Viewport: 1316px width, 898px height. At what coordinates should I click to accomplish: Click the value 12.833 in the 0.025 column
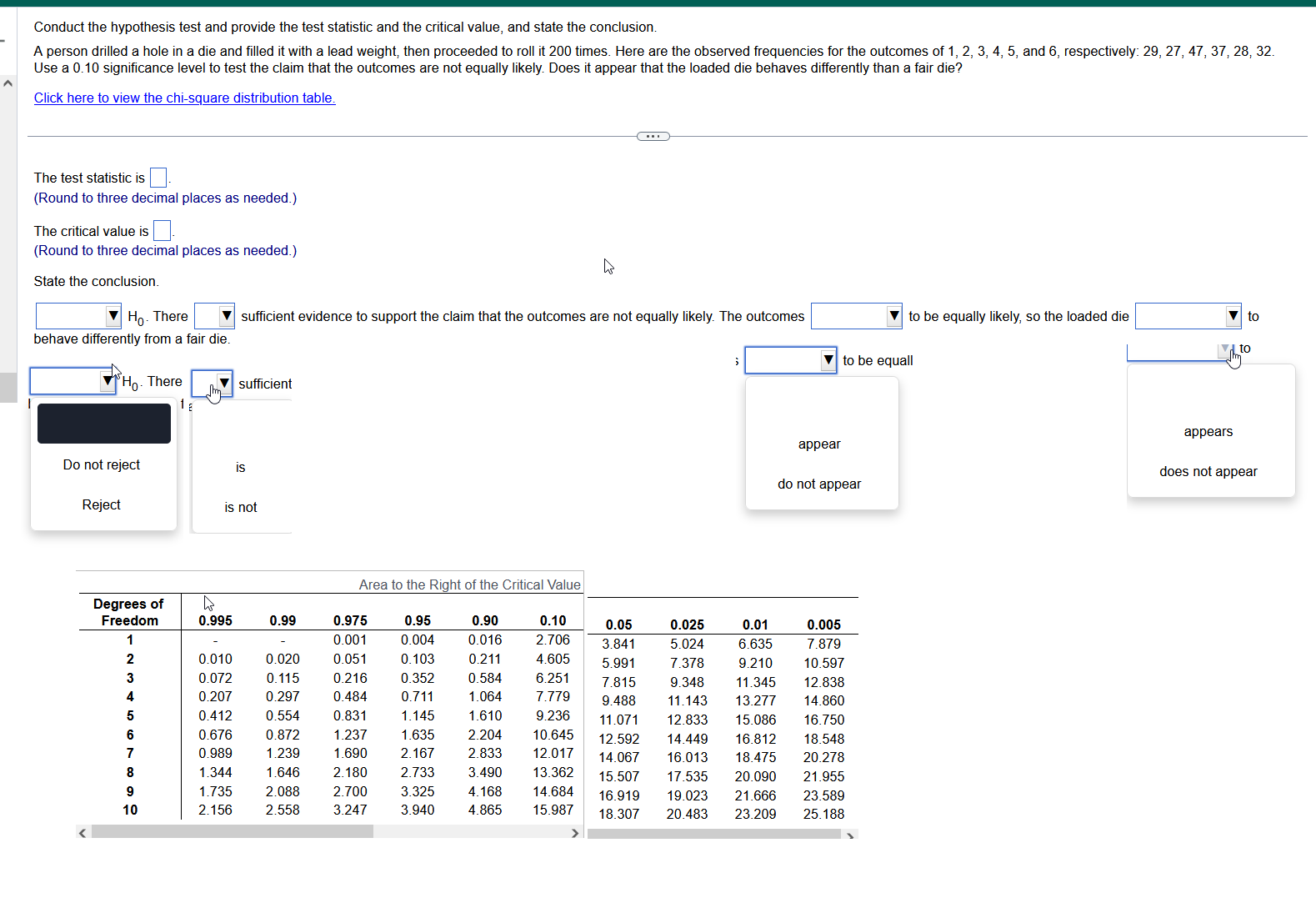click(x=687, y=720)
